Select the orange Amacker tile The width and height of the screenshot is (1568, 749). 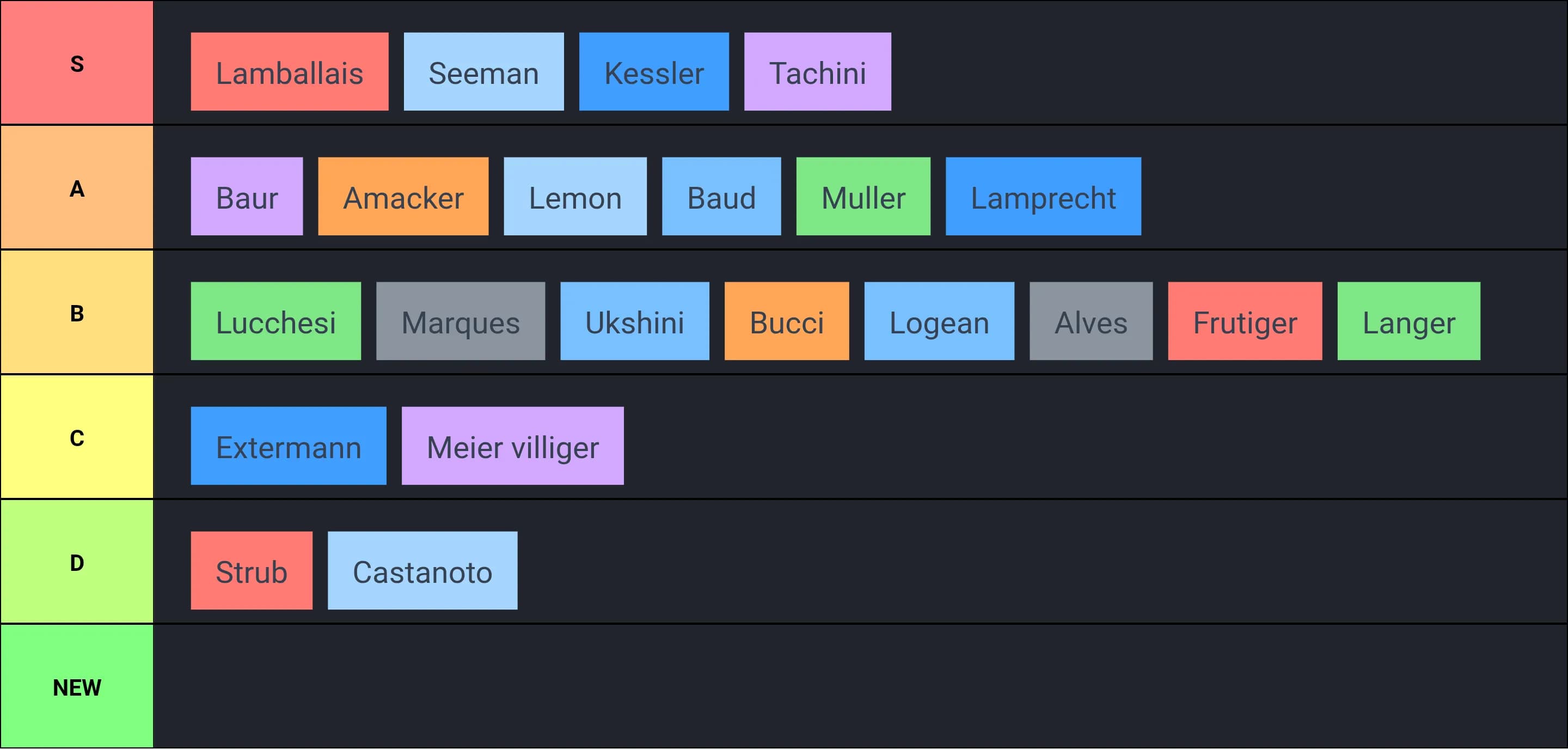[x=403, y=197]
